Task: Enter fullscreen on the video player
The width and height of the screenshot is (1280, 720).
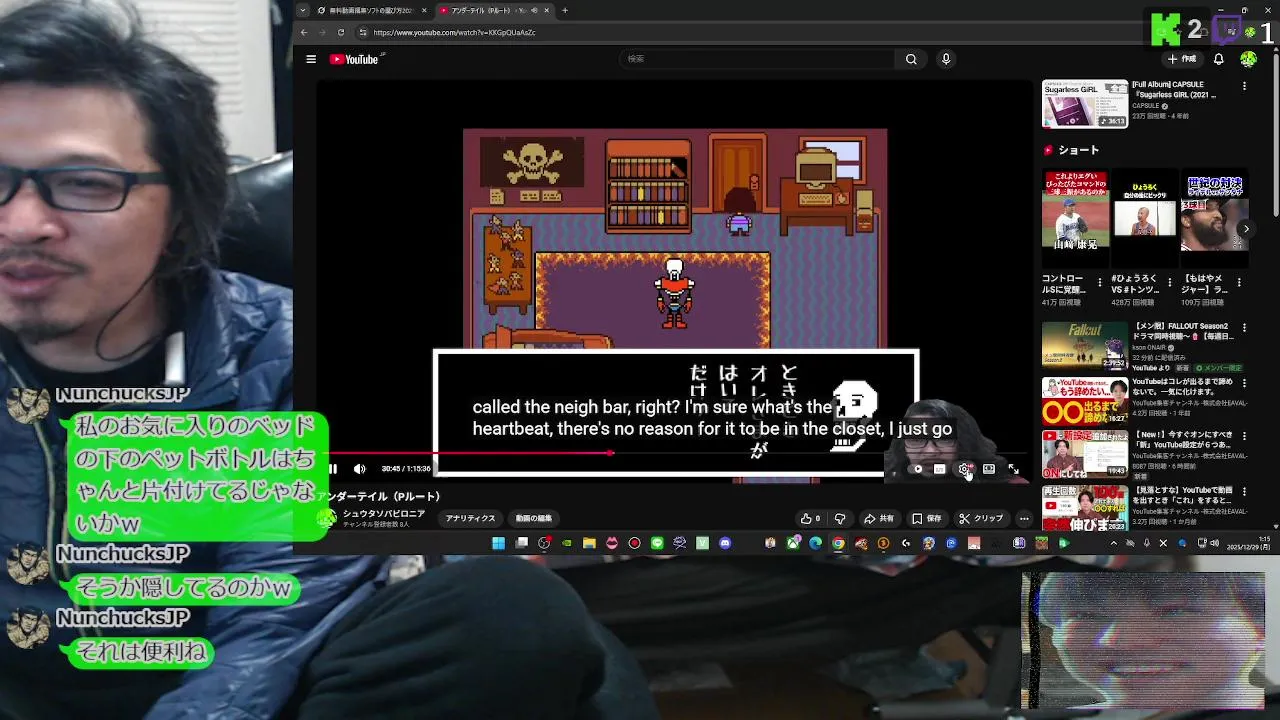Action: (1013, 468)
